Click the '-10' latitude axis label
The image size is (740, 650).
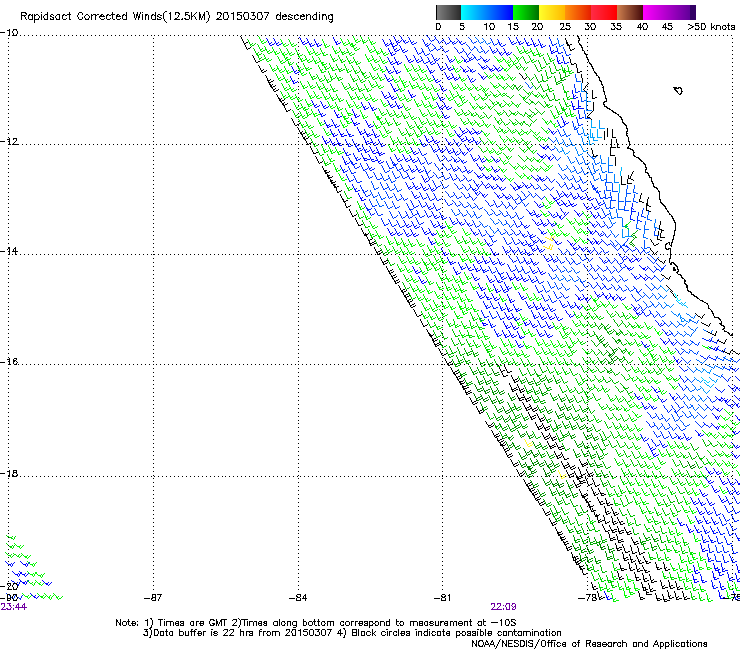coord(9,33)
